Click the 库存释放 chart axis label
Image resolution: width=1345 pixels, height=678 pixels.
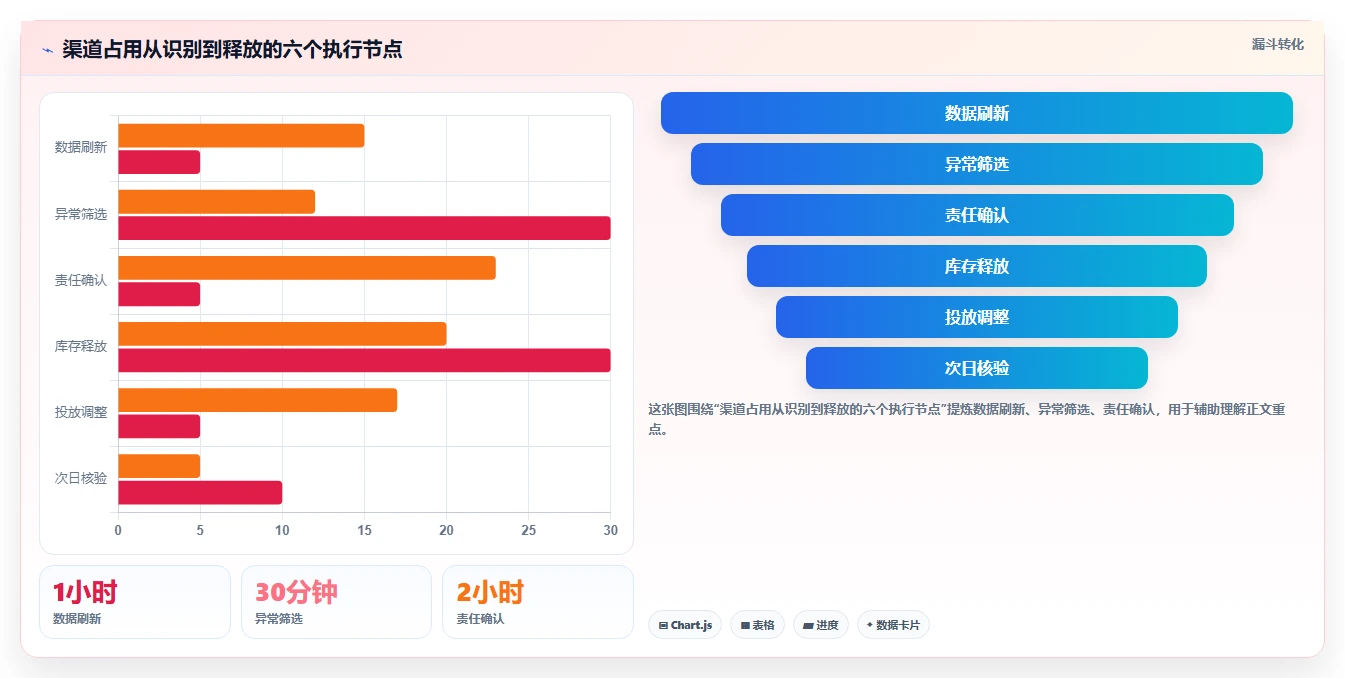coord(81,347)
